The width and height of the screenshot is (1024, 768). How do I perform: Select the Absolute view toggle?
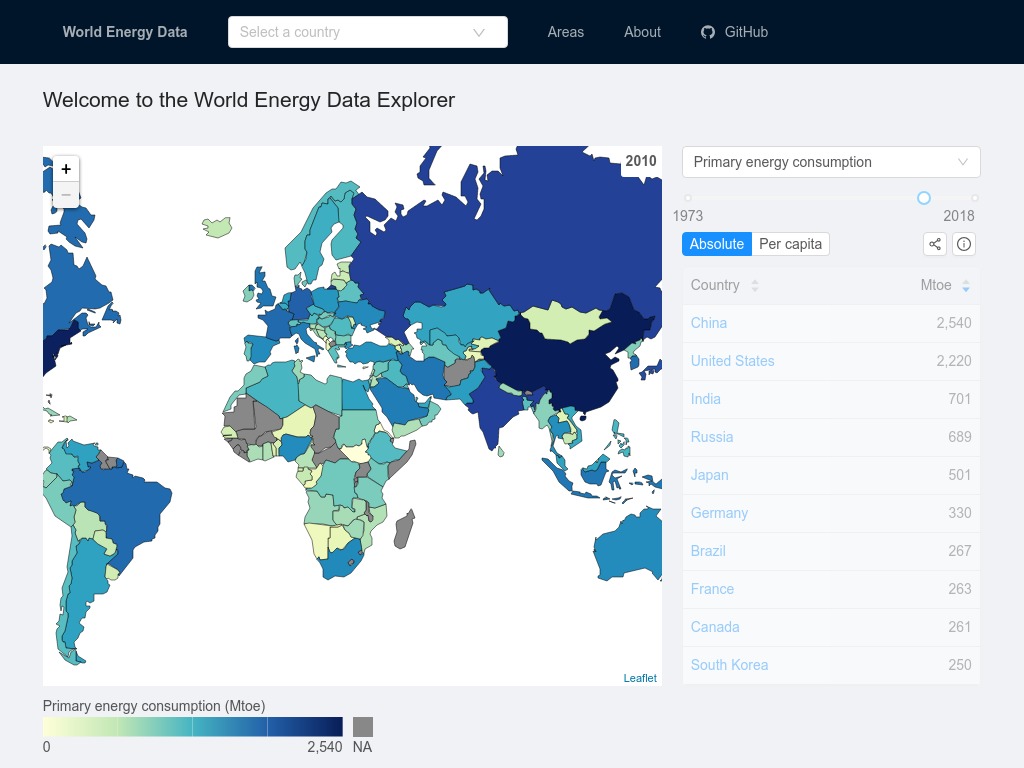click(716, 244)
